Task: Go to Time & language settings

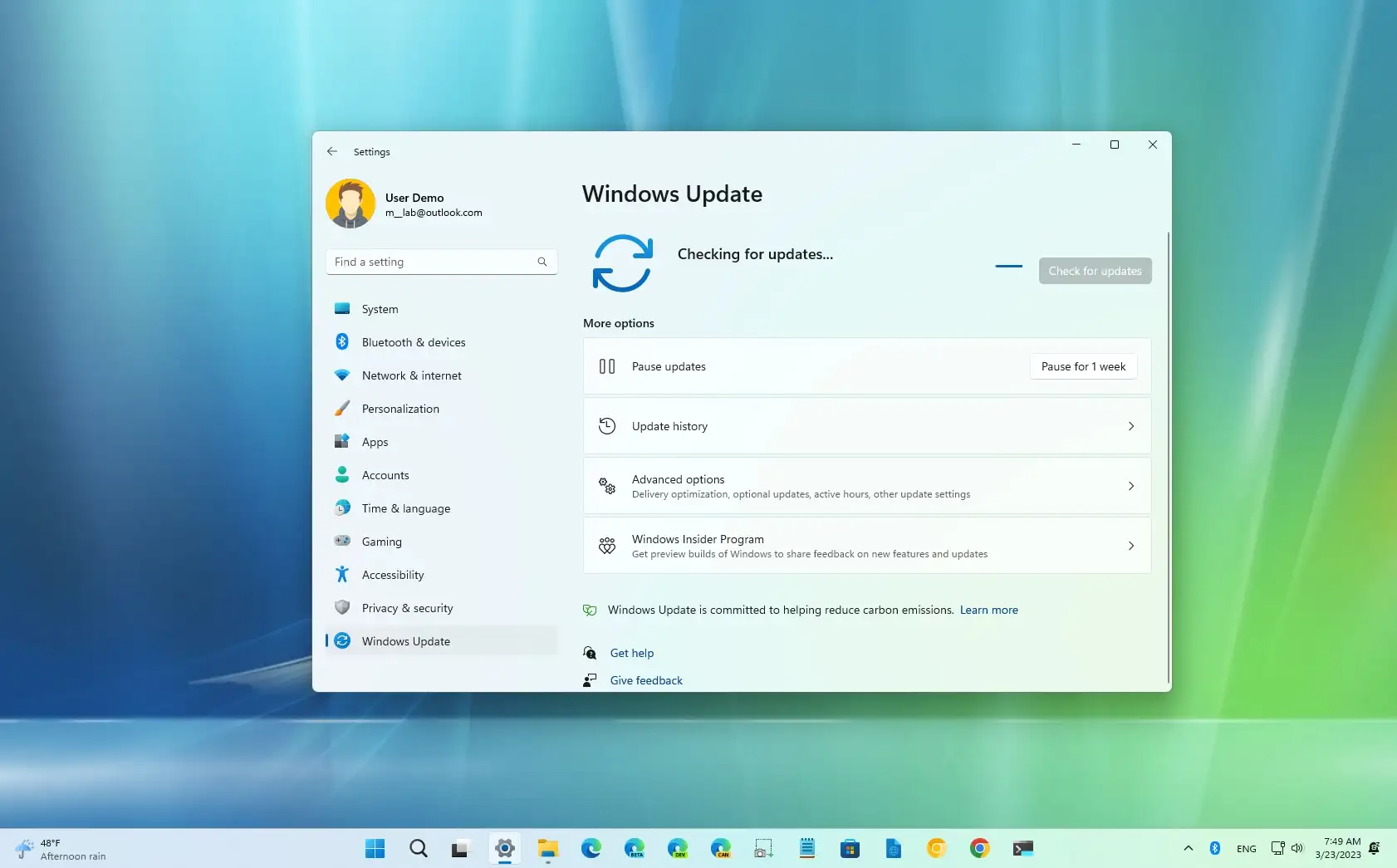Action: [x=442, y=508]
